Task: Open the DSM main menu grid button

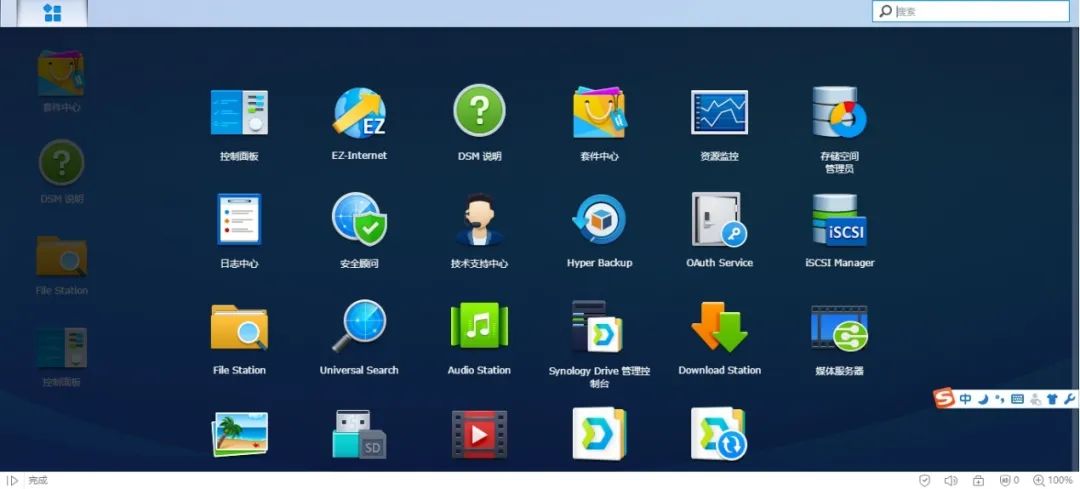Action: 52,13
